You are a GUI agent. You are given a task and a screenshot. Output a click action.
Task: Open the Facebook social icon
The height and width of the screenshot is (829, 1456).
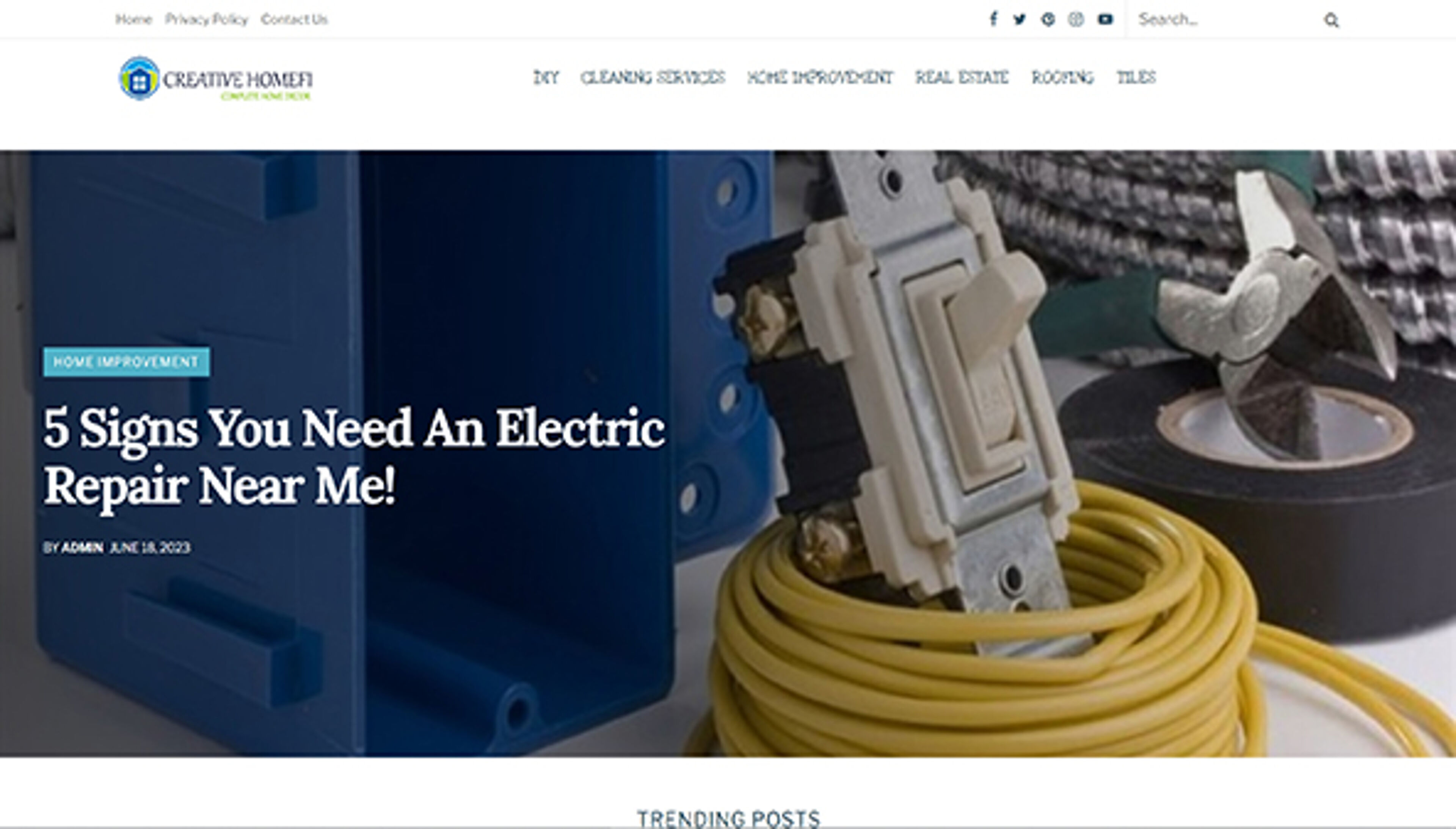click(x=993, y=19)
